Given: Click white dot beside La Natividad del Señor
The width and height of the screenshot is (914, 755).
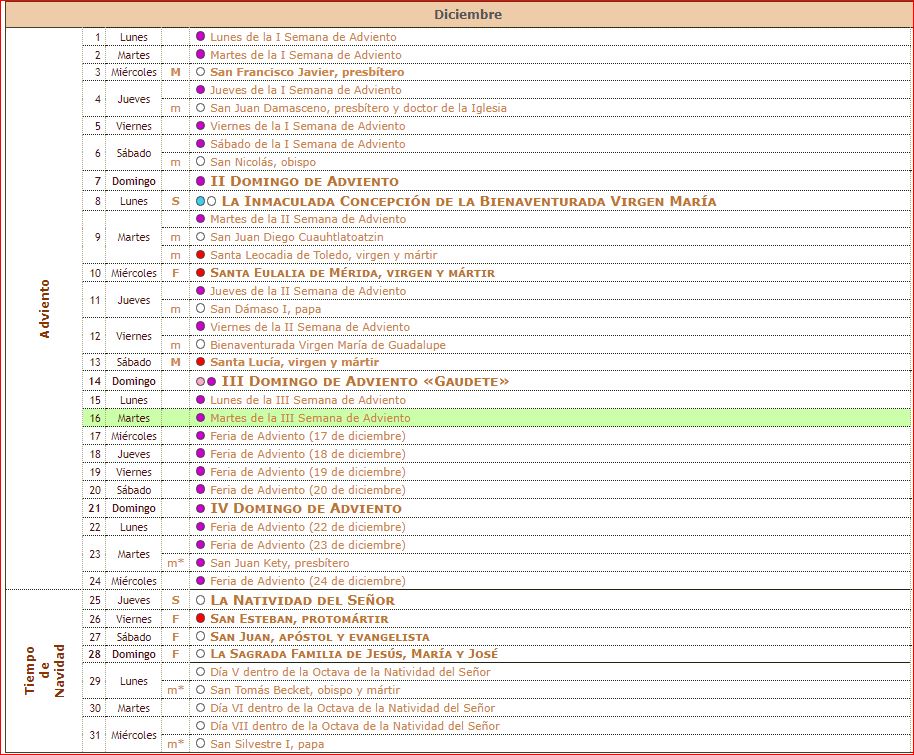Looking at the screenshot, I should 201,601.
